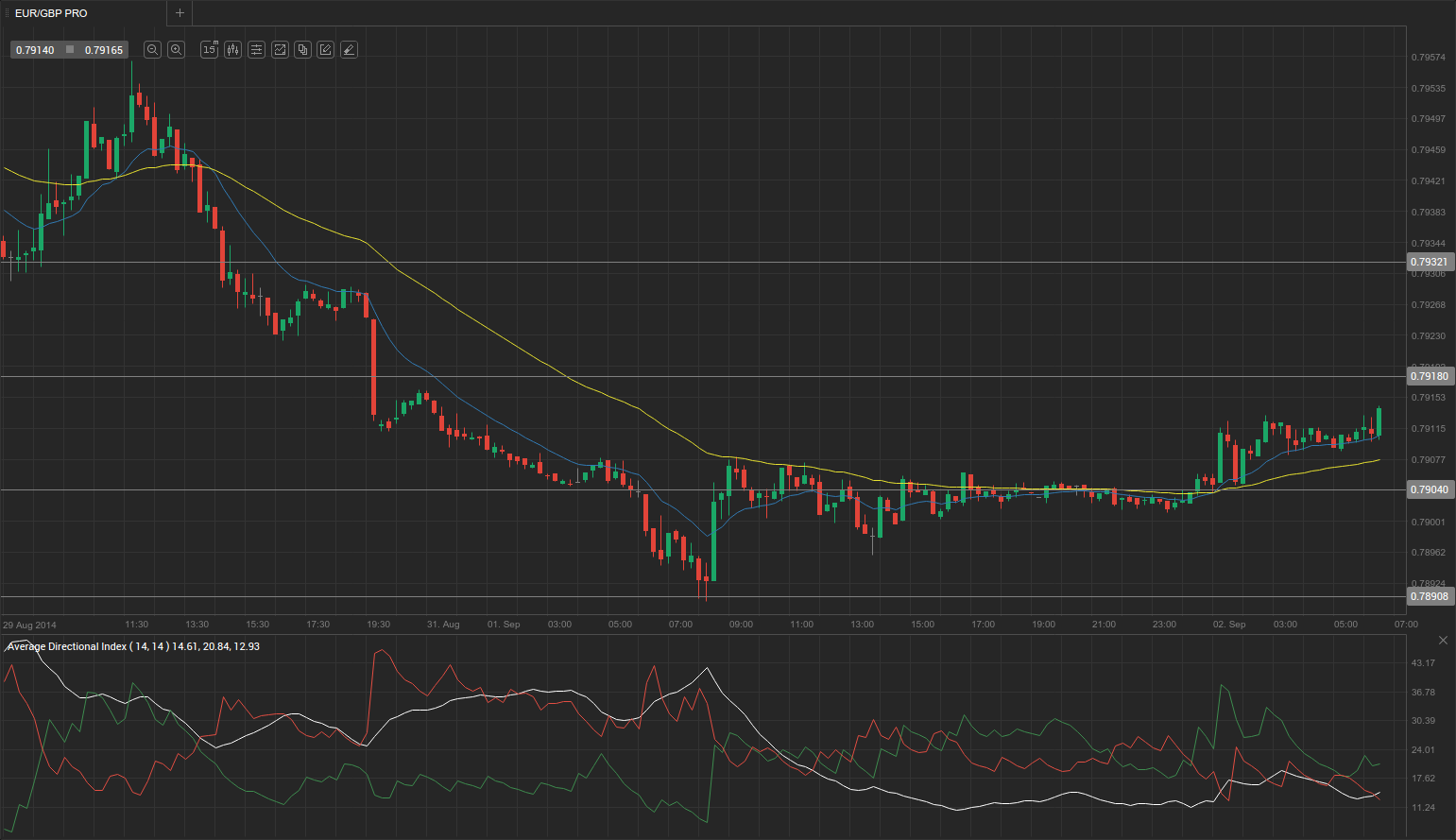The height and width of the screenshot is (840, 1456).
Task: Zoom out the chart with the minus magnifier
Action: (152, 50)
